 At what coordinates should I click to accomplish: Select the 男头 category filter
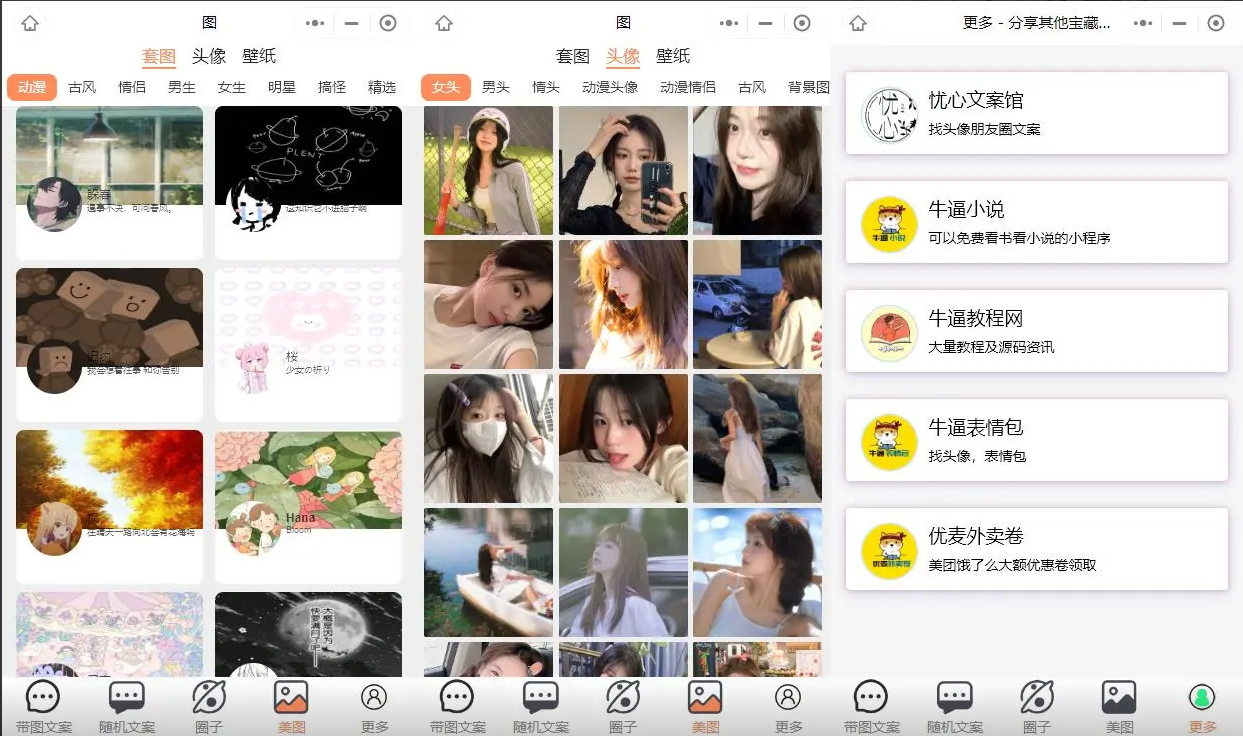pos(496,87)
